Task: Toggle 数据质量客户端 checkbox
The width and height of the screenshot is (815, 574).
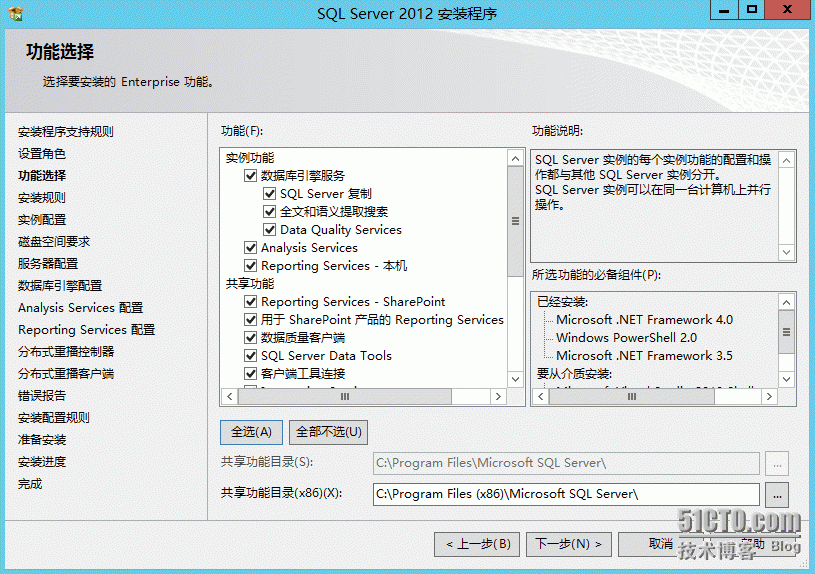Action: (x=251, y=338)
